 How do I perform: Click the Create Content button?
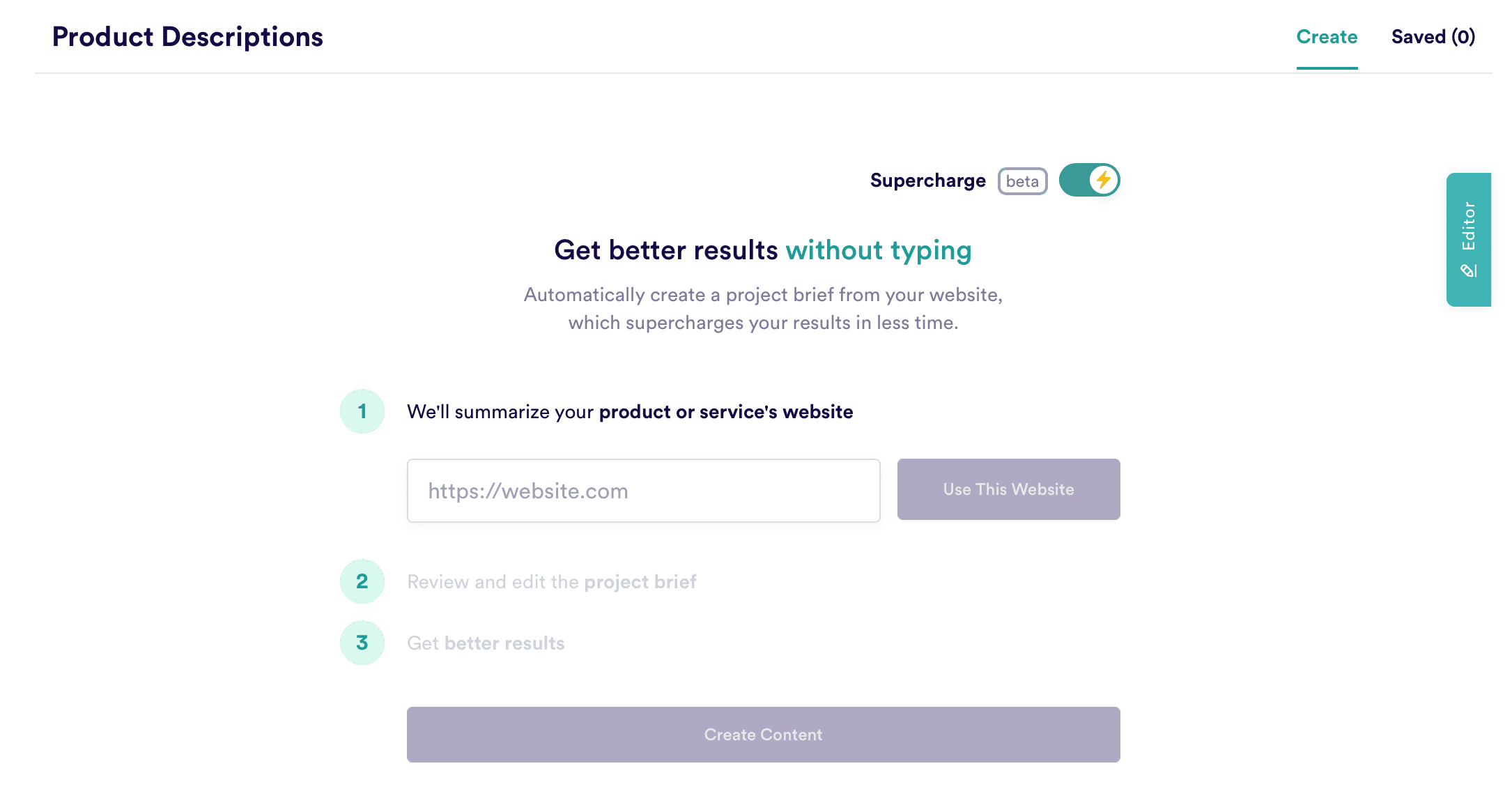[763, 735]
